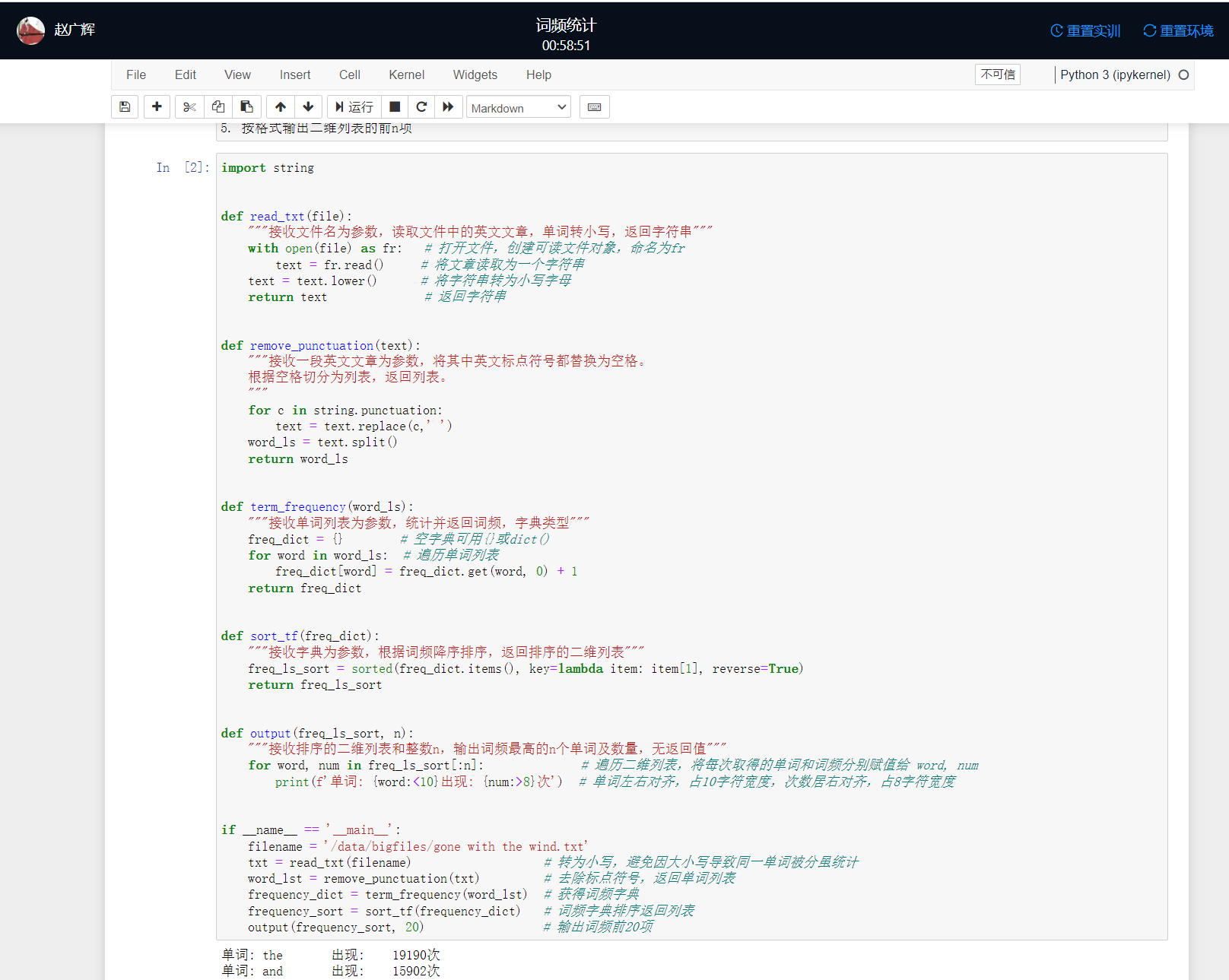Restart the kernel with circular arrow icon
Viewport: 1229px width, 980px height.
tap(421, 107)
